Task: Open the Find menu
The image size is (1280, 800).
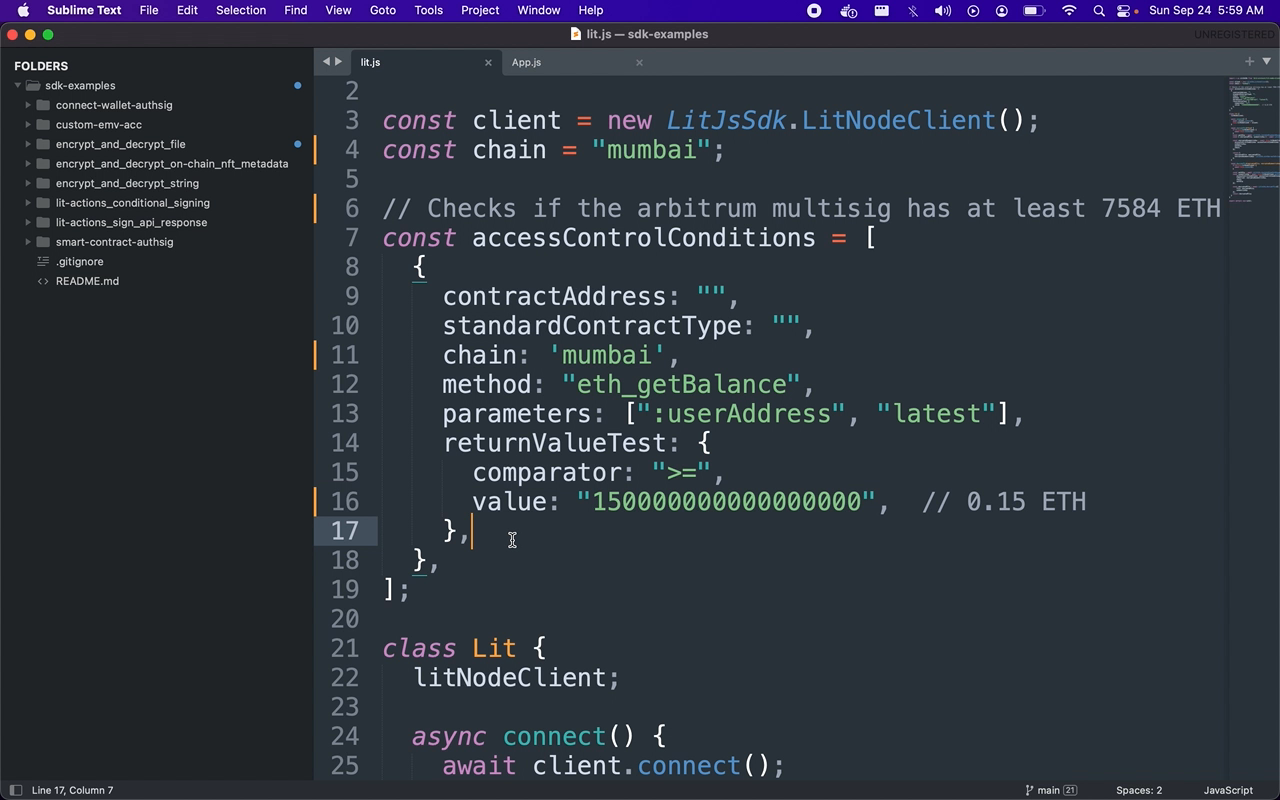Action: coord(296,10)
